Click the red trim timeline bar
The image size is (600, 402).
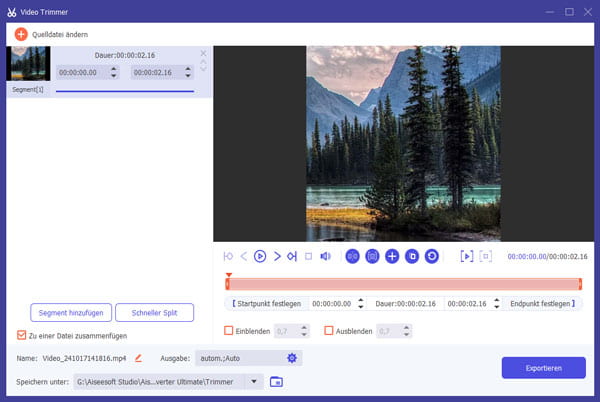pos(404,284)
